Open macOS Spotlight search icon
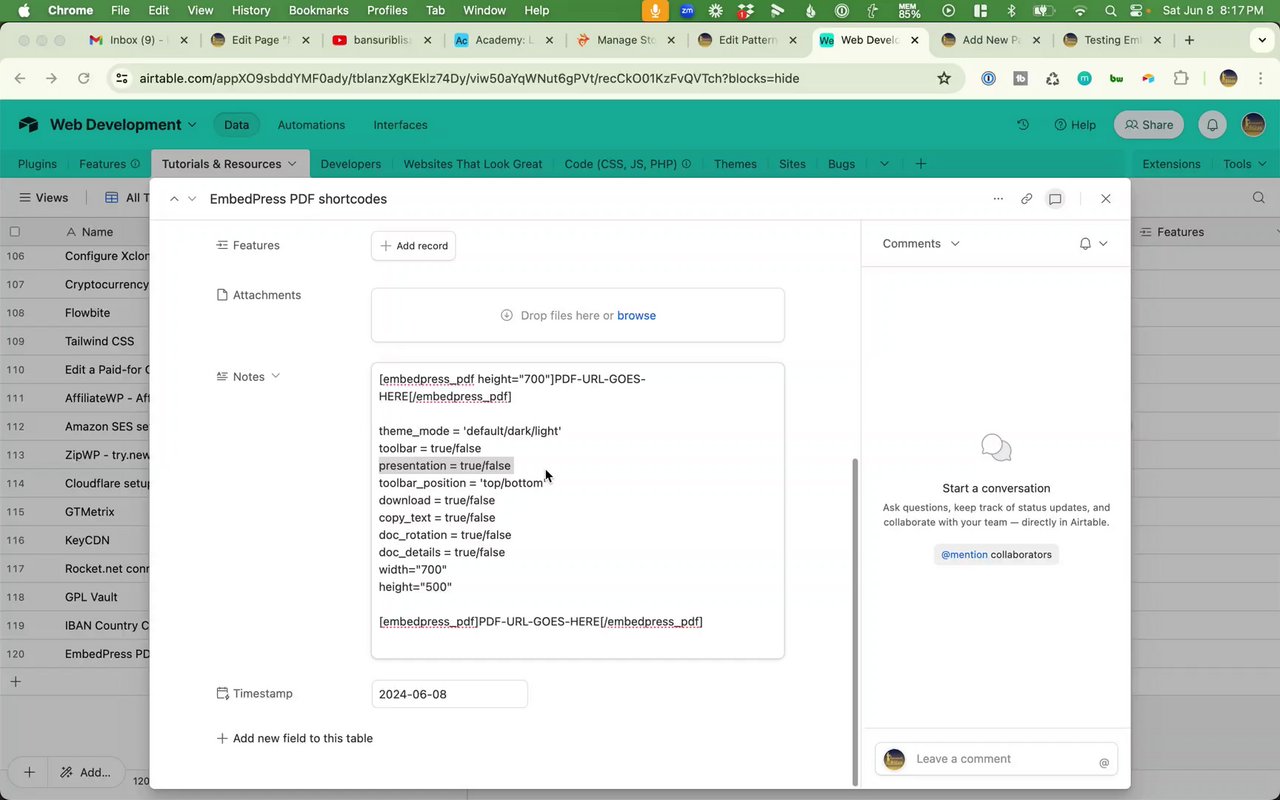The height and width of the screenshot is (800, 1280). (x=1111, y=10)
